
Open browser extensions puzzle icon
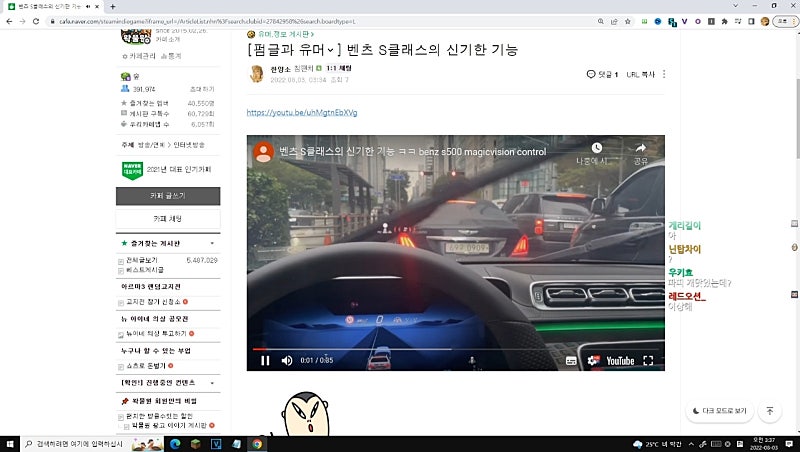click(724, 21)
